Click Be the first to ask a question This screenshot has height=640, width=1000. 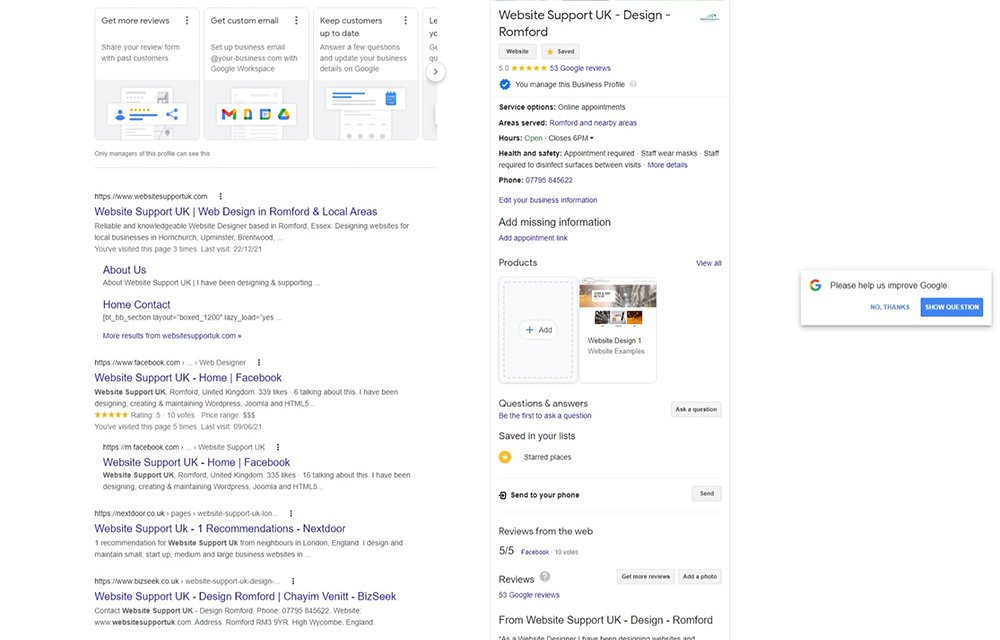(545, 415)
